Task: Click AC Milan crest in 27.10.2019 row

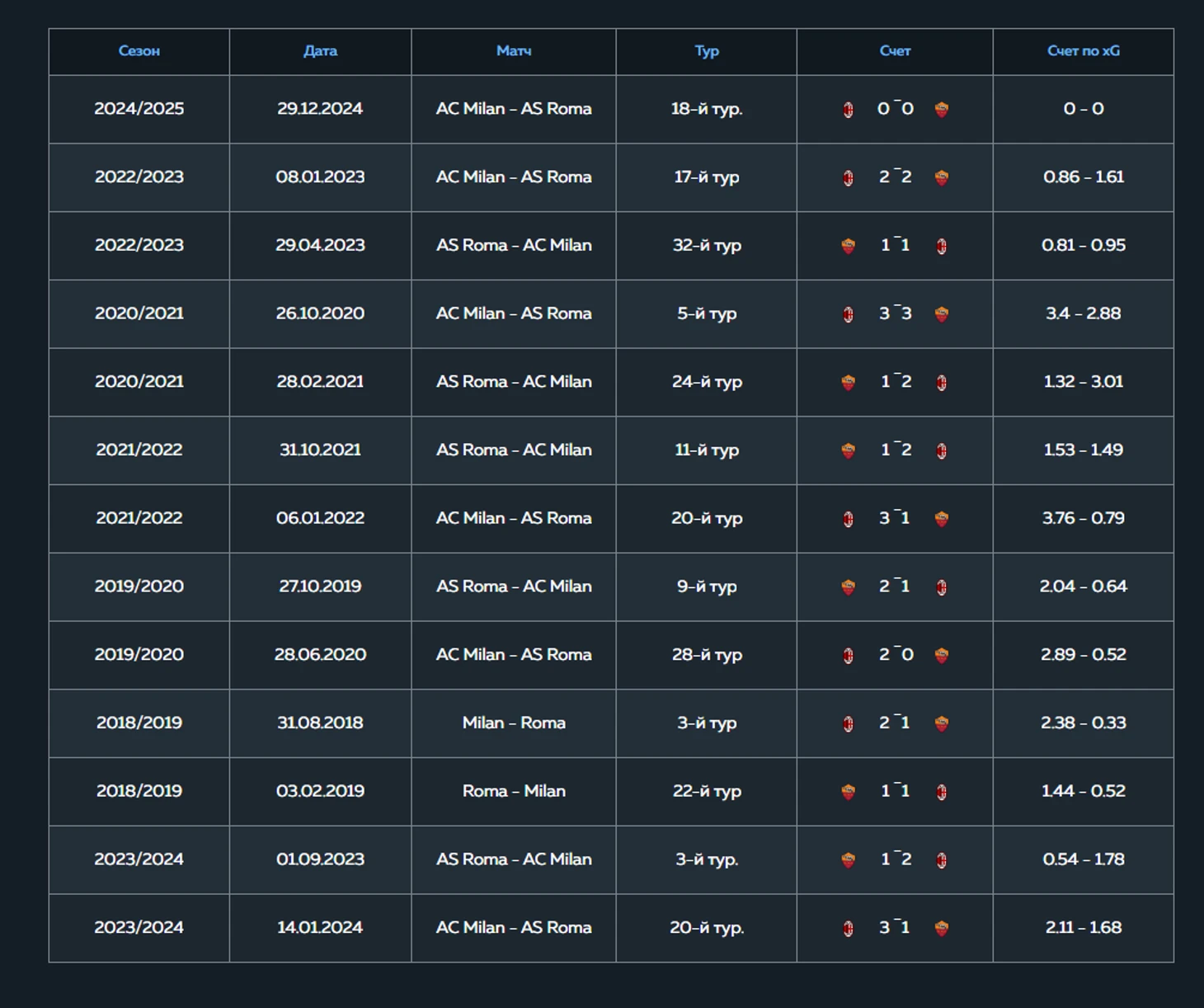Action: (x=941, y=587)
